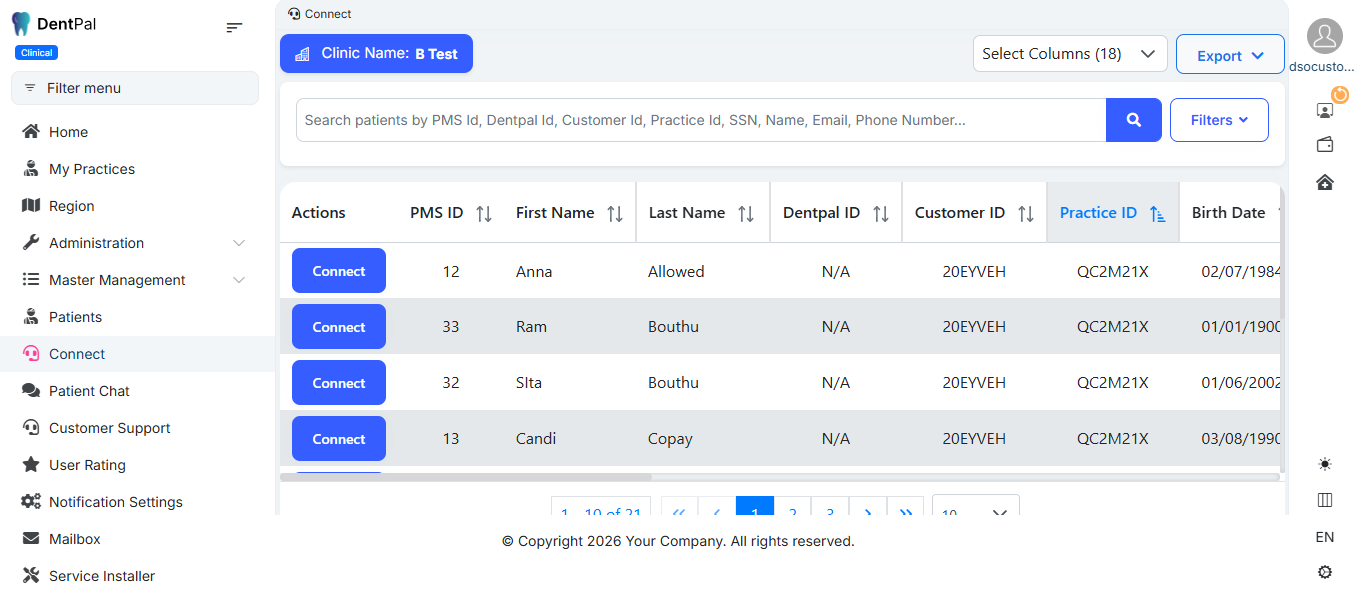Viewport: 1361px width, 599px height.
Task: Toggle Practice ID ascending sort
Action: point(1157,213)
